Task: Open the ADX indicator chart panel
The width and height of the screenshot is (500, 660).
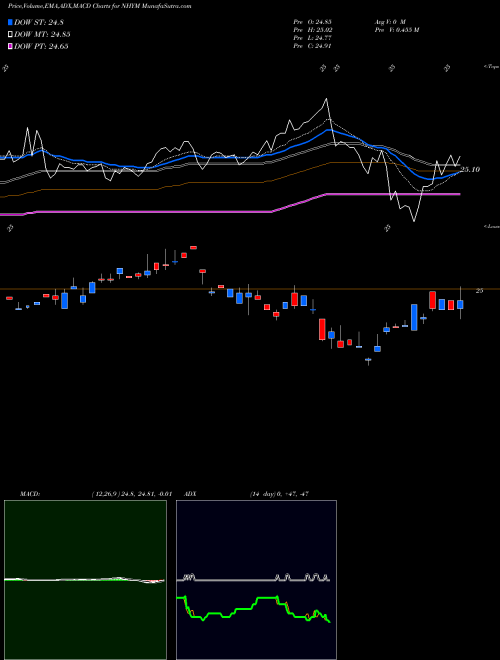Action: coord(256,580)
